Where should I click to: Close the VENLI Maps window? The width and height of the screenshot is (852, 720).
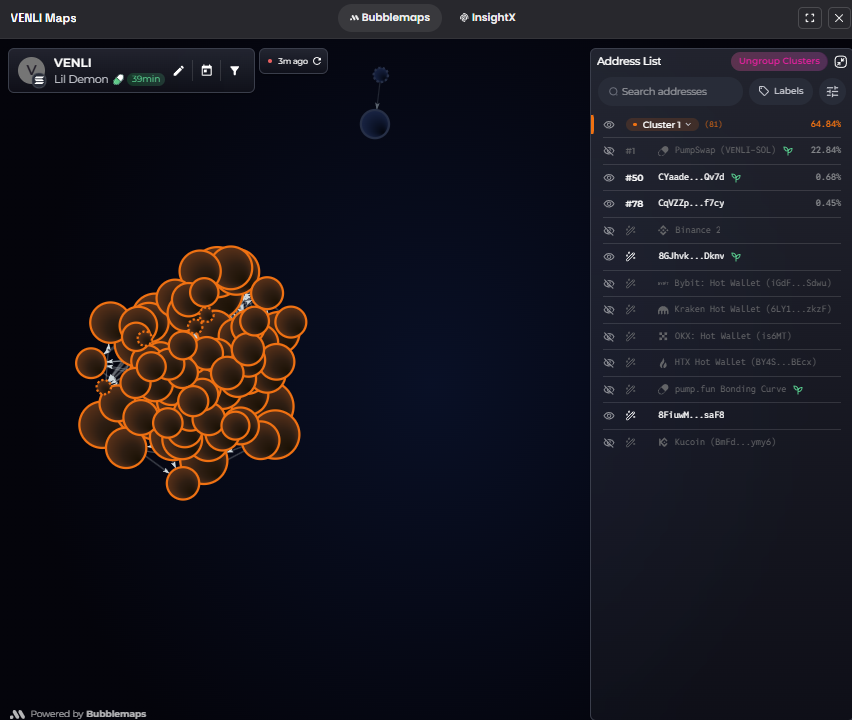tap(839, 18)
